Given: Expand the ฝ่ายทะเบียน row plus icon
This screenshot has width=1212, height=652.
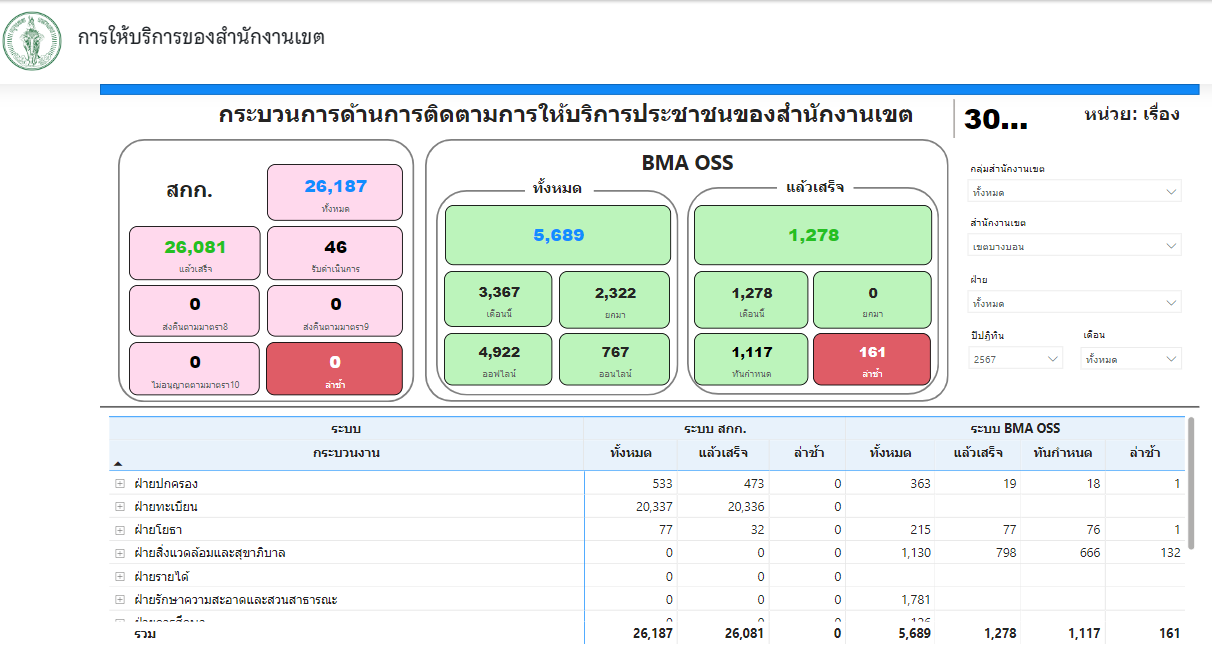Looking at the screenshot, I should point(120,507).
